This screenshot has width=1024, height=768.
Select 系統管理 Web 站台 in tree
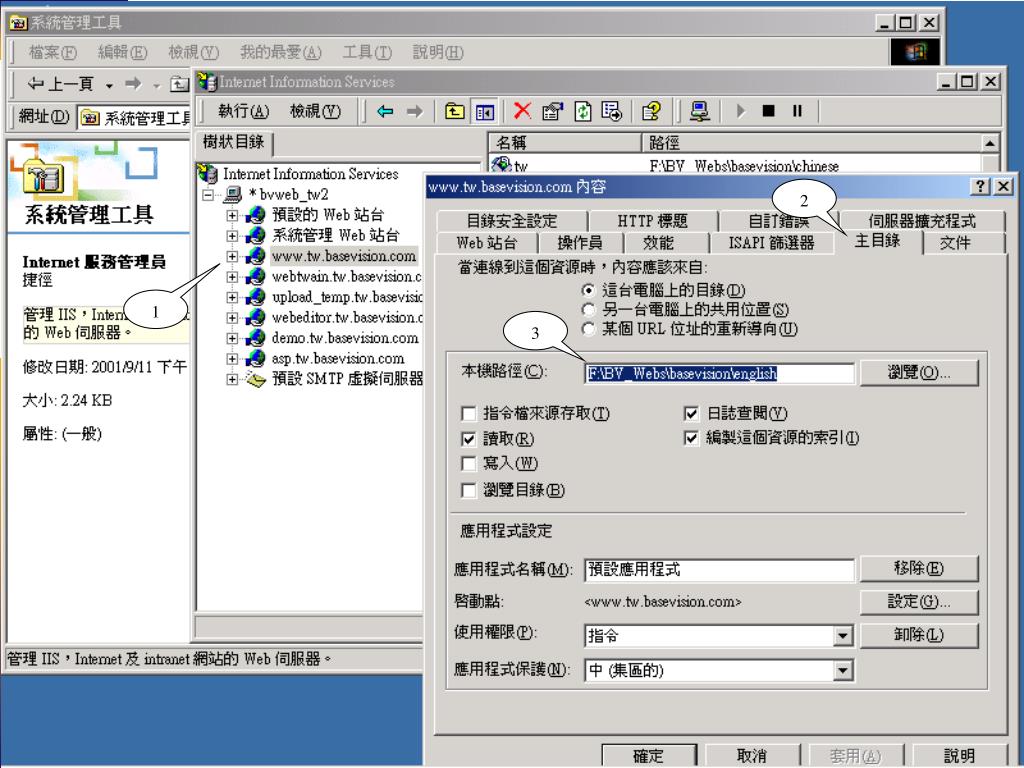click(x=335, y=235)
